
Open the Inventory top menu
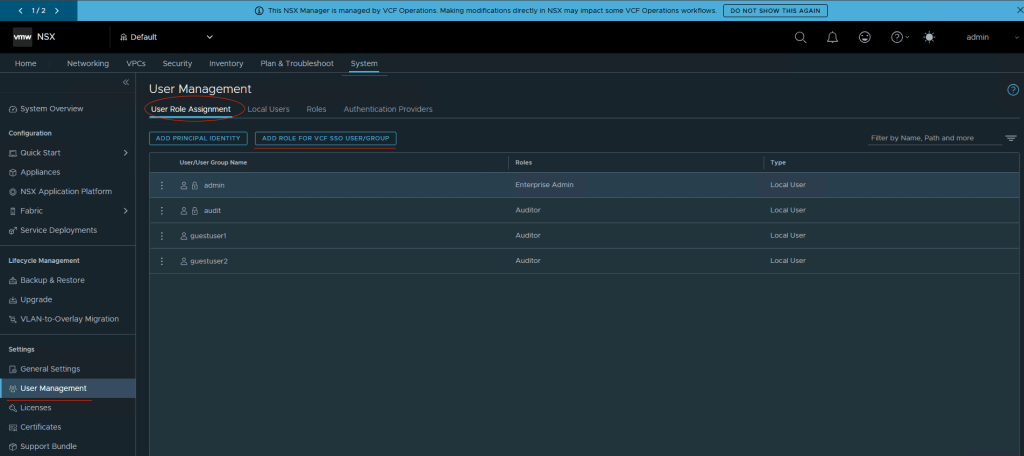click(x=226, y=63)
